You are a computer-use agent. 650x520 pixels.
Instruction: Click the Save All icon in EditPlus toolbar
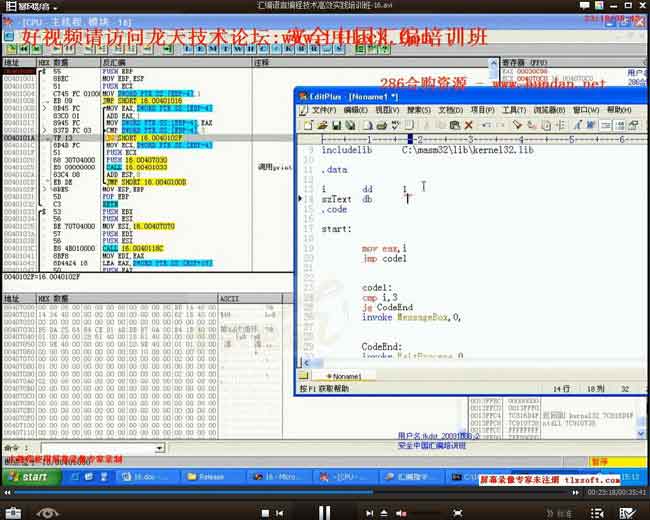351,125
